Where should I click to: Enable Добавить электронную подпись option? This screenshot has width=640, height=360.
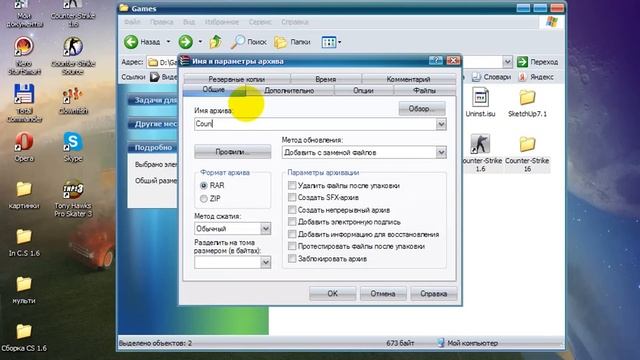tap(292, 222)
